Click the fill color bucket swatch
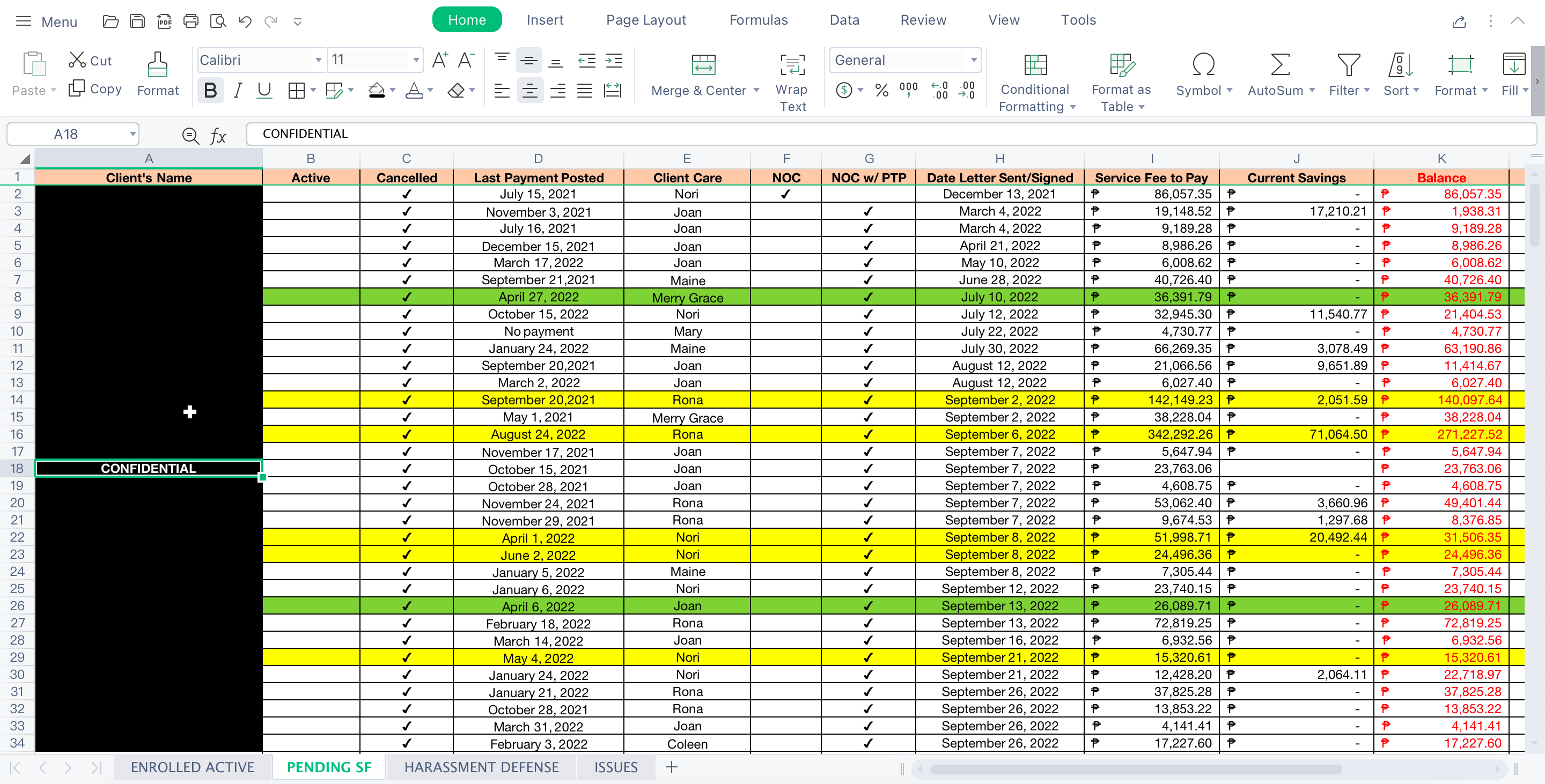 tap(377, 91)
